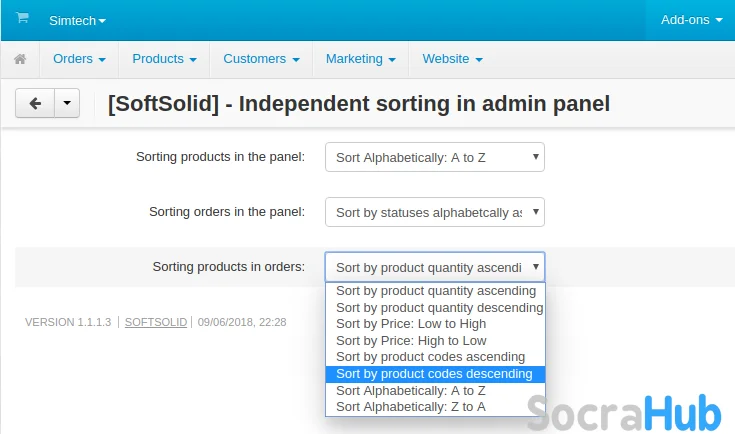Open the Marketing menu
This screenshot has width=735, height=434.
(360, 59)
